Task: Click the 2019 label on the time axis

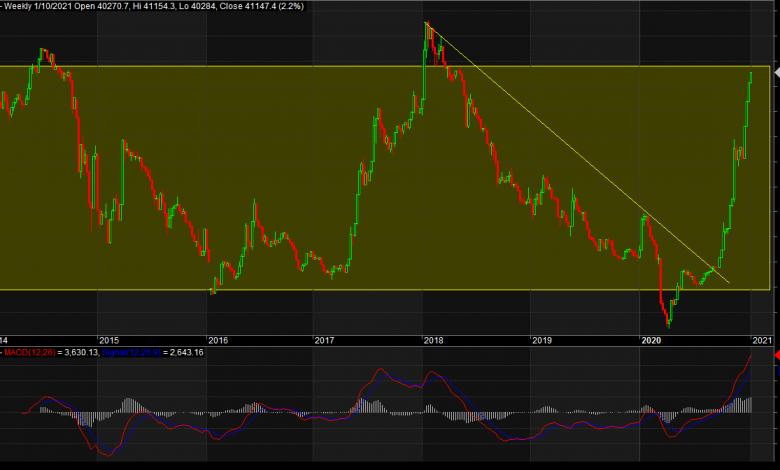Action: coord(541,341)
